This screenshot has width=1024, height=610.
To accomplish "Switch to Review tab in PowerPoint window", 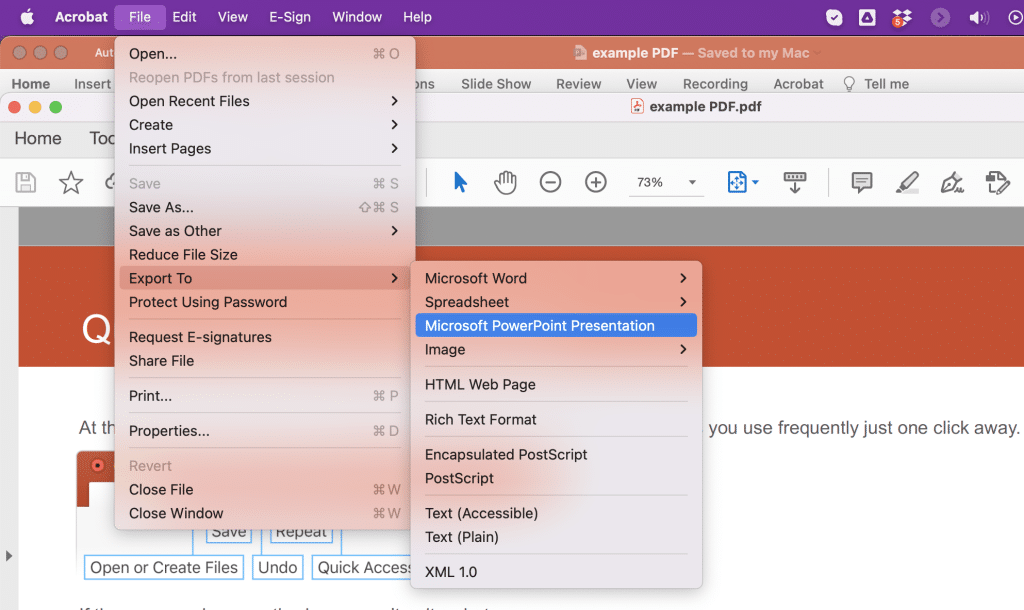I will pyautogui.click(x=579, y=84).
